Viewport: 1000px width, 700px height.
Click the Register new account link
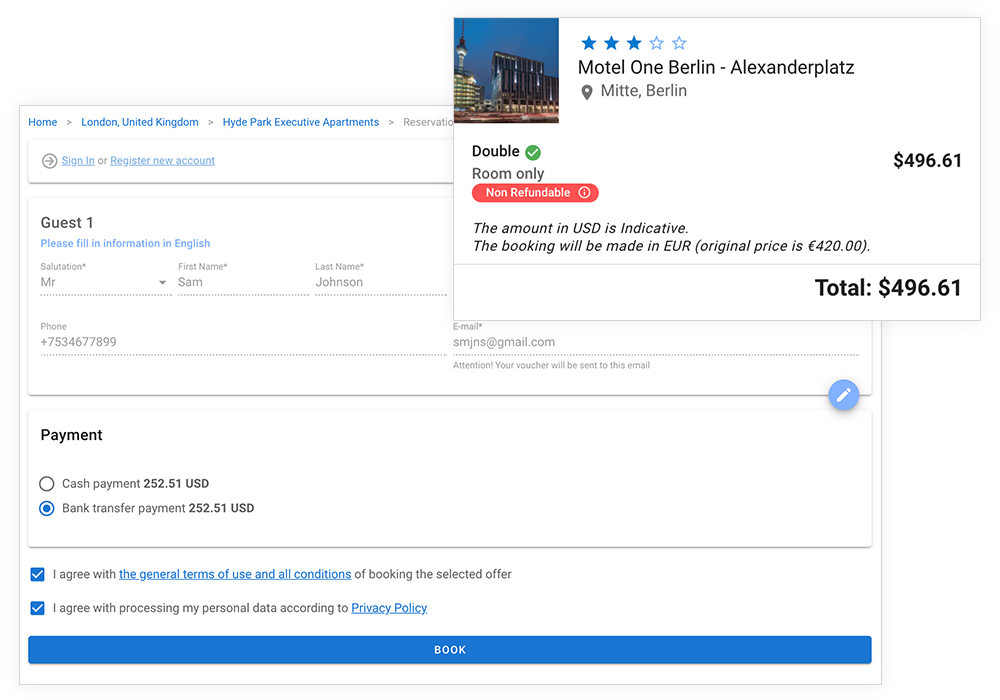point(162,160)
